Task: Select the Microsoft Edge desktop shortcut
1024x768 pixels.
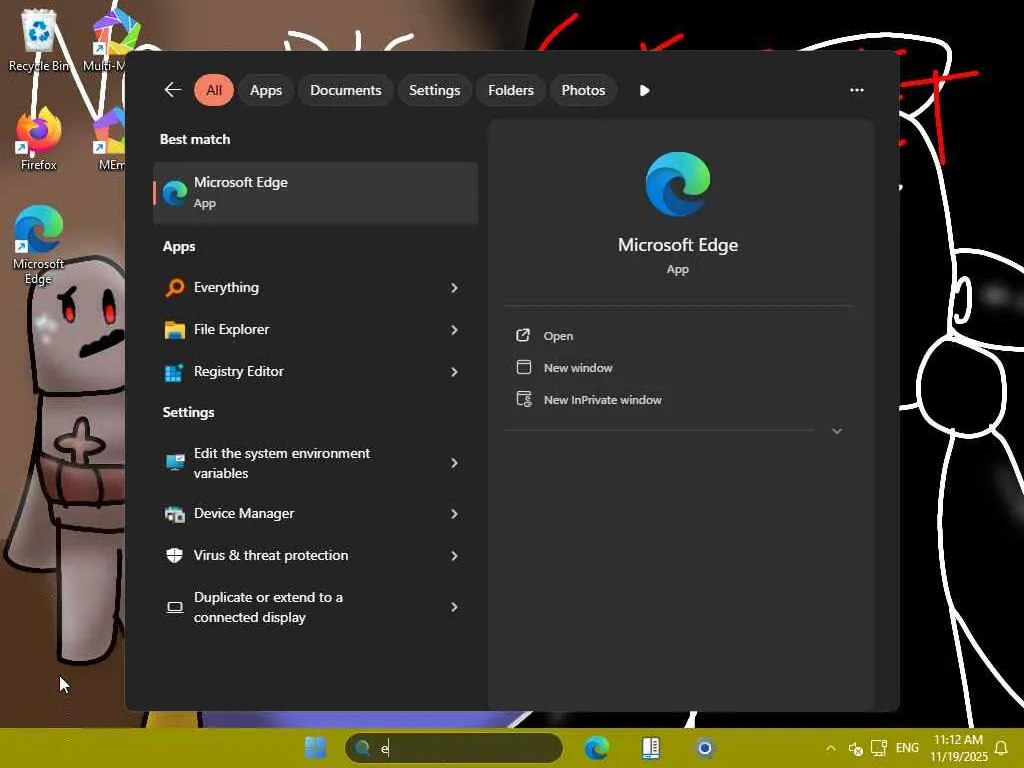Action: click(39, 246)
